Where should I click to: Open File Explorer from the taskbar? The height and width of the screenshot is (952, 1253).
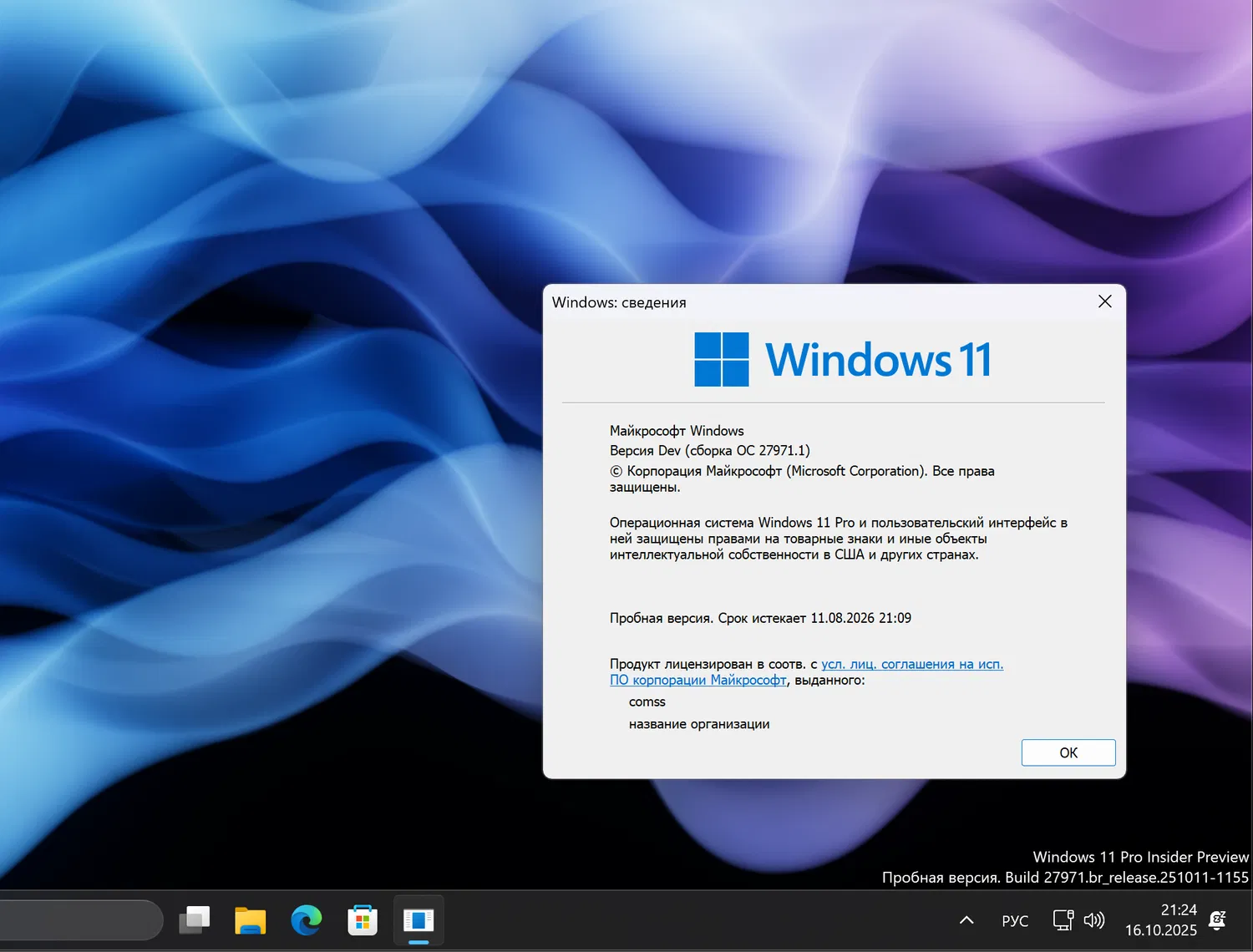[x=250, y=919]
